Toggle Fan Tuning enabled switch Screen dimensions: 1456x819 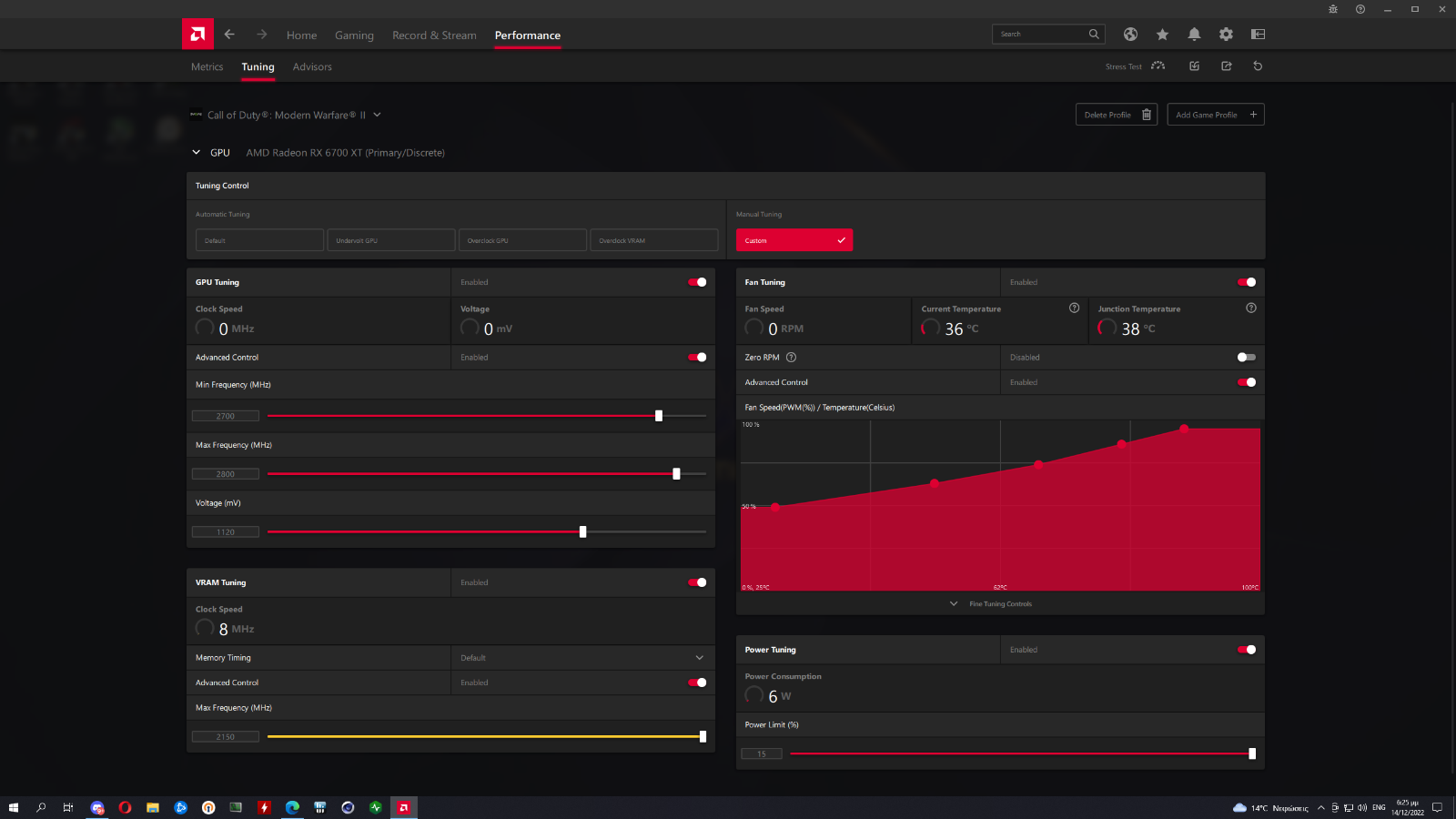point(1247,282)
